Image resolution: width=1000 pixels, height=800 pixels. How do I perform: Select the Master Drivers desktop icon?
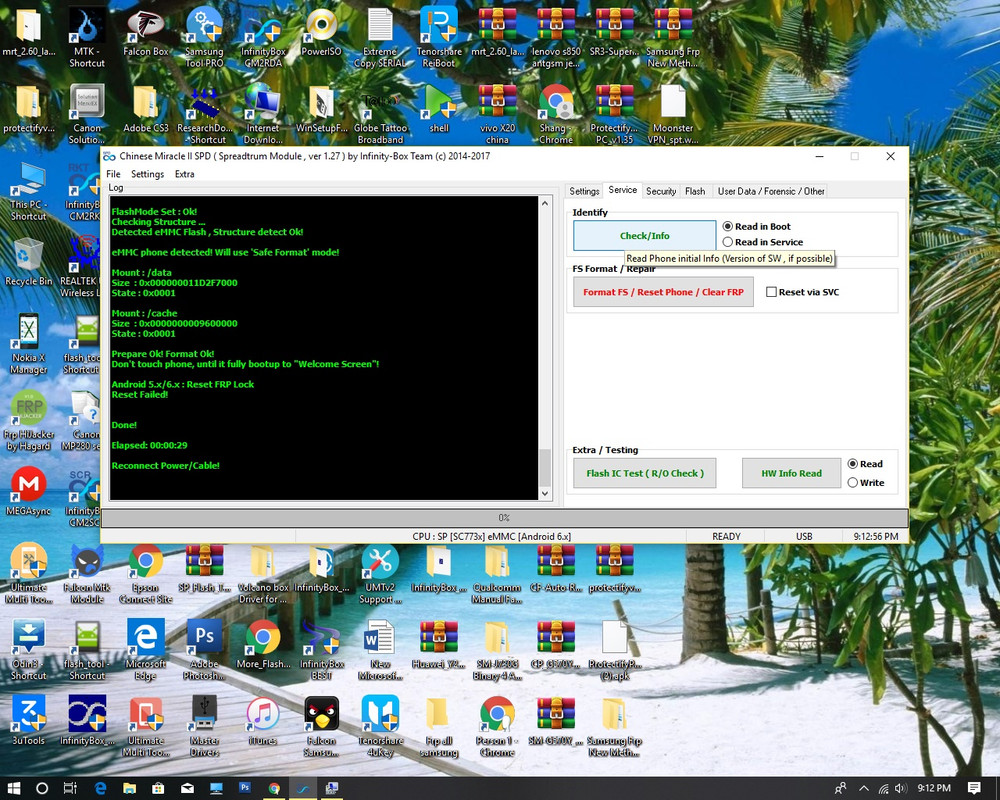coord(204,726)
